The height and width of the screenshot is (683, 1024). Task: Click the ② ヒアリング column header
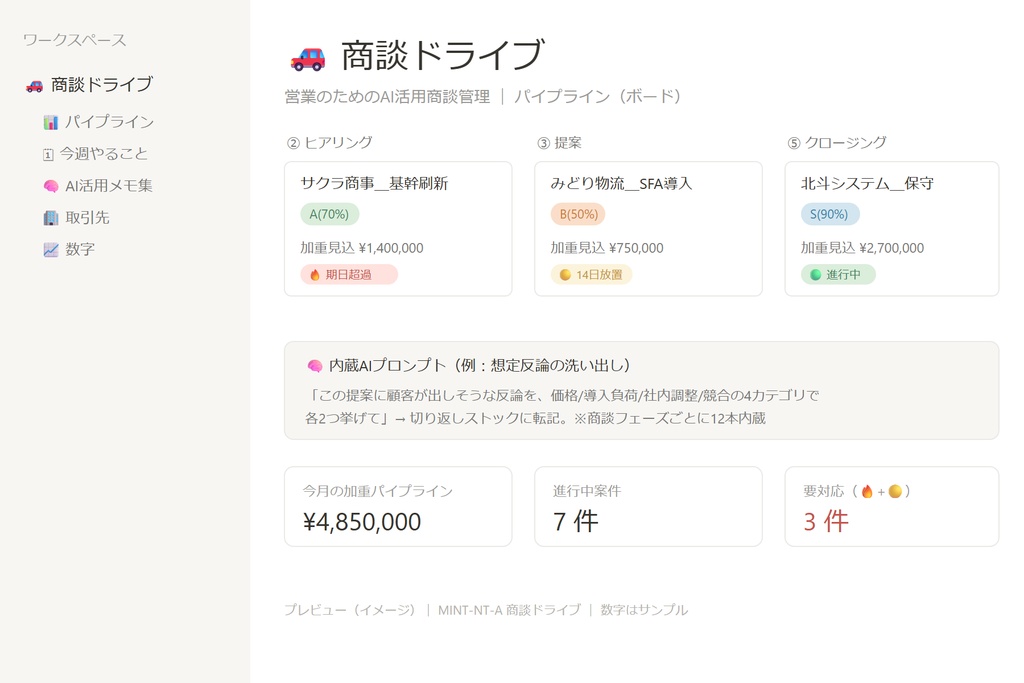coord(330,143)
